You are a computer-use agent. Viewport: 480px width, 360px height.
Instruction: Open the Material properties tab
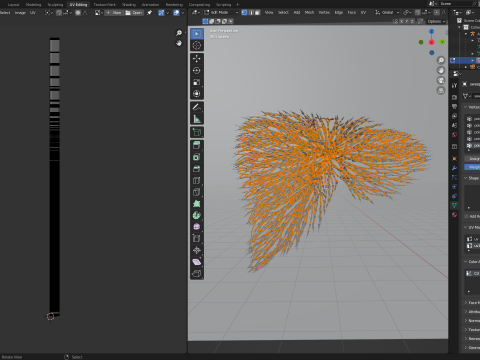pos(454,215)
